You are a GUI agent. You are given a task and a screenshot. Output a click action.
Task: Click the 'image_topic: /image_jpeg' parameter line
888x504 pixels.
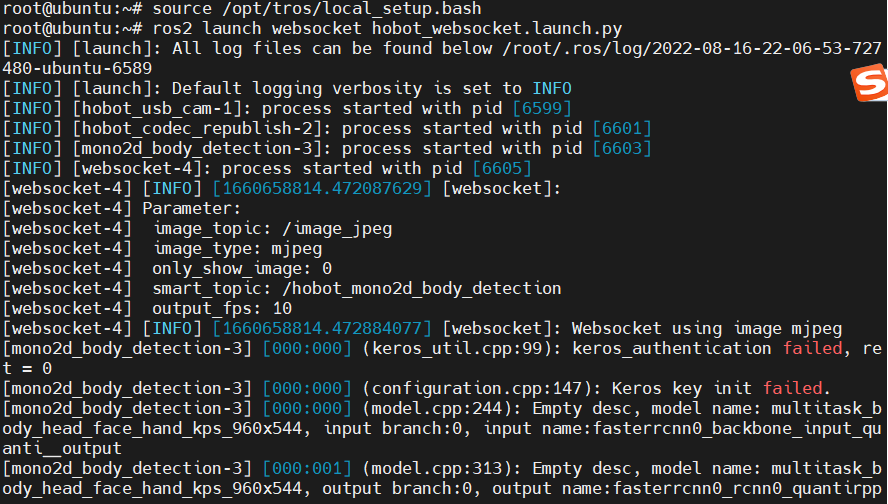click(x=272, y=229)
